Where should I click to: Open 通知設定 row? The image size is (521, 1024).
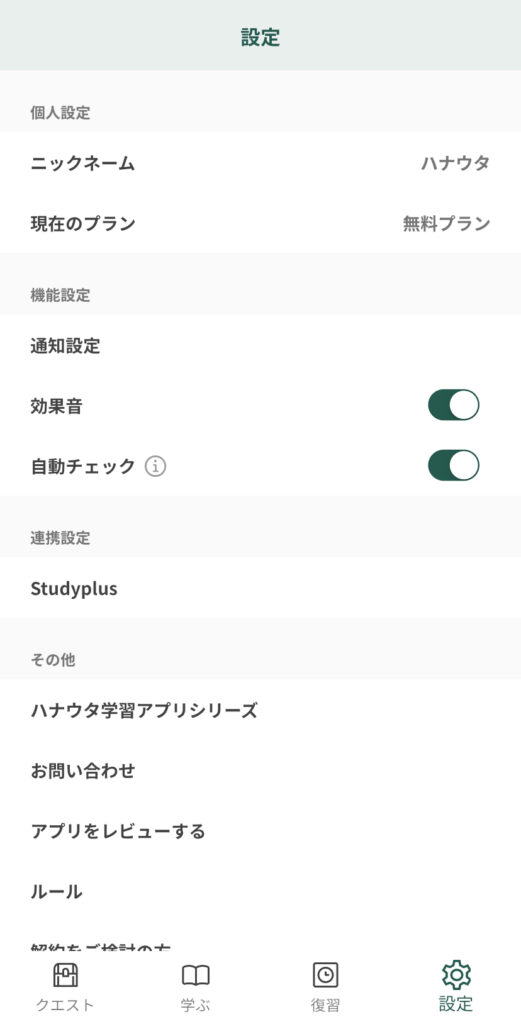pos(260,345)
